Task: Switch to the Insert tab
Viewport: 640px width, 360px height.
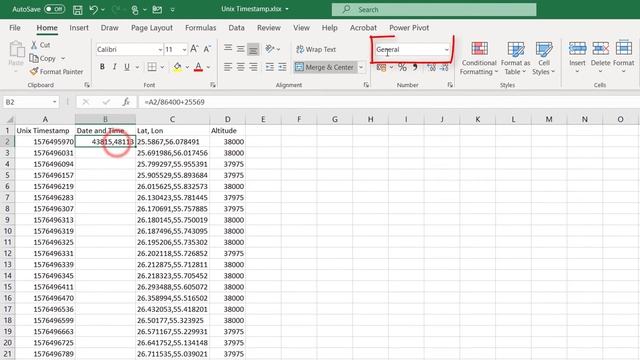Action: (79, 28)
